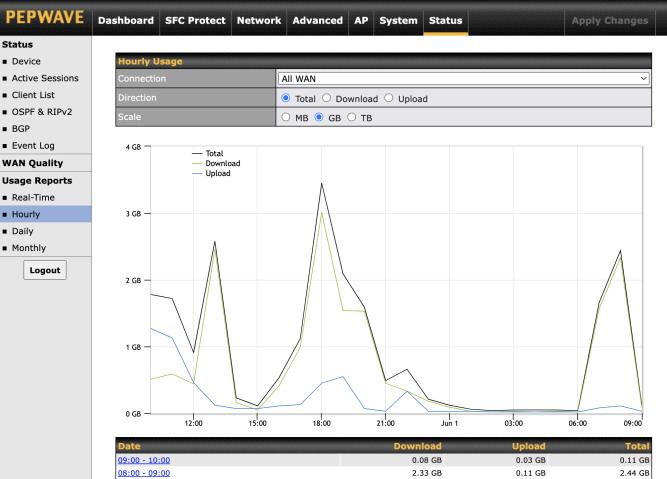Select the Total direction radio button
This screenshot has width=667, height=479.
click(x=285, y=98)
